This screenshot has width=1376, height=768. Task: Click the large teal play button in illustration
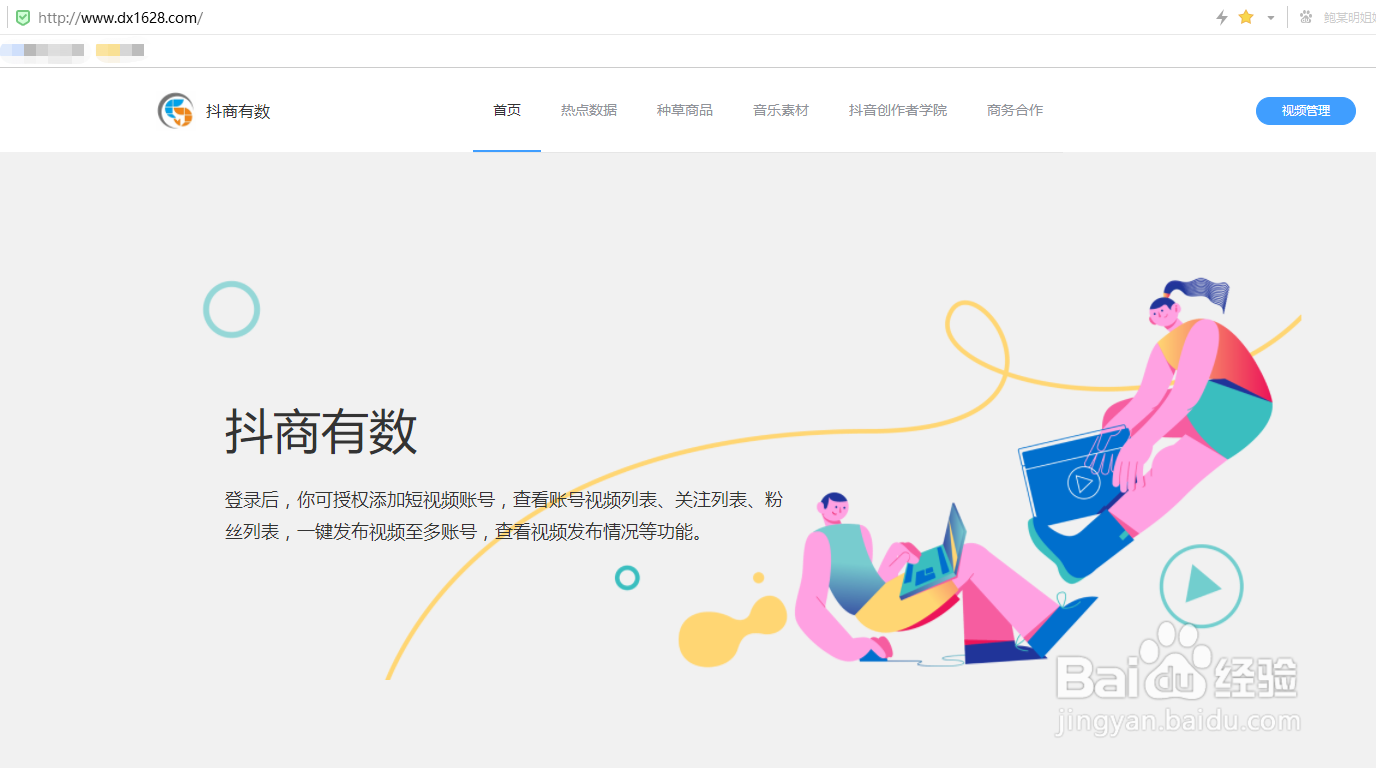(x=1201, y=587)
